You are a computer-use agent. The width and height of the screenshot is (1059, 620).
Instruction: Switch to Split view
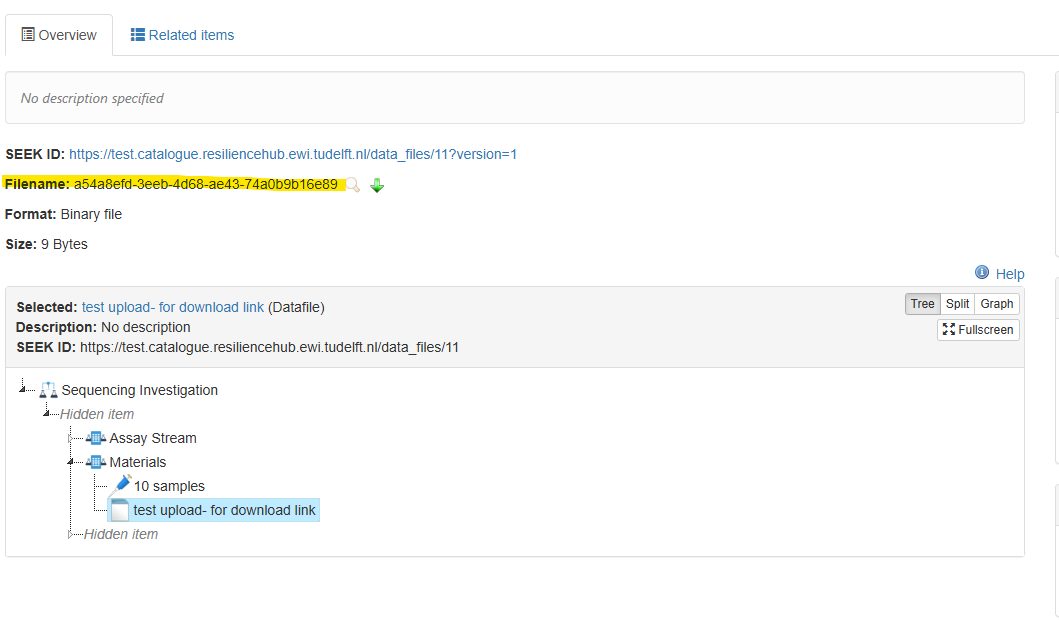click(957, 304)
